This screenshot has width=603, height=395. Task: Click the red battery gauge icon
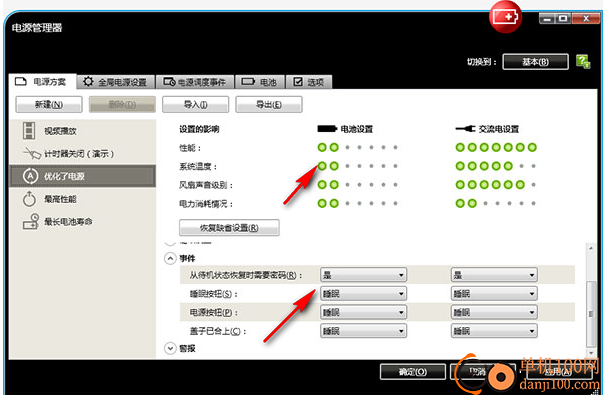505,17
